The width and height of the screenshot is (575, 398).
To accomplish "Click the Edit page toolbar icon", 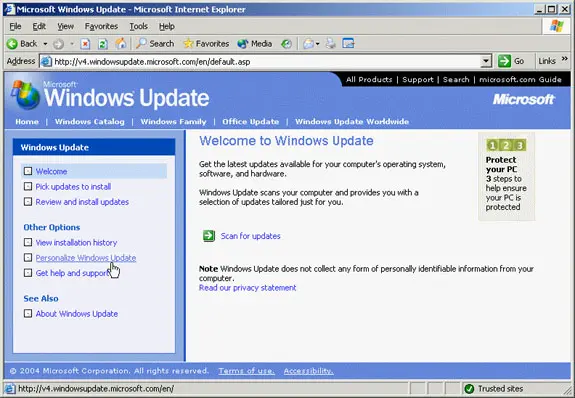I will (348, 44).
